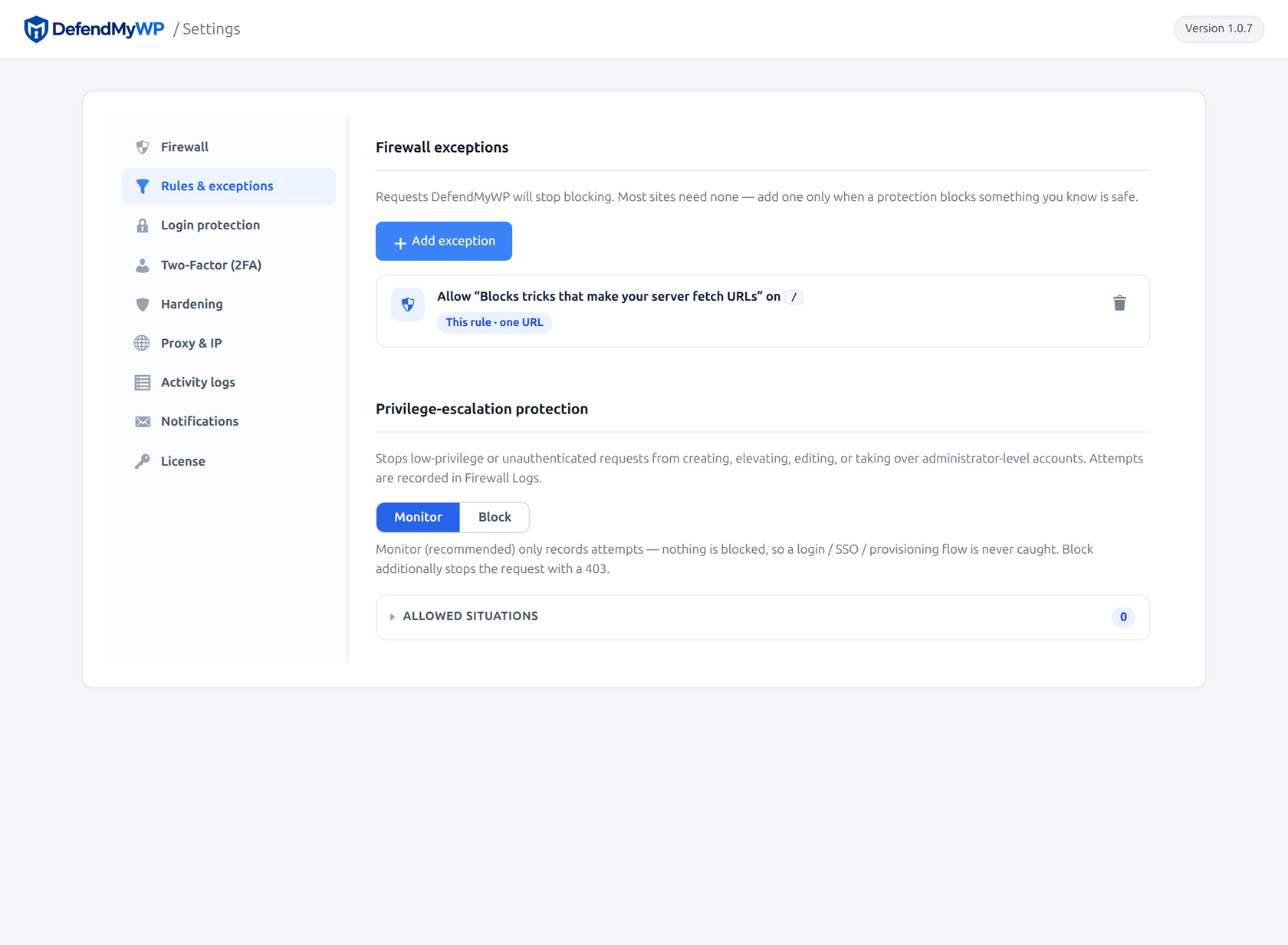1288x945 pixels.
Task: Delete the server fetch URLs exception
Action: 1119,303
